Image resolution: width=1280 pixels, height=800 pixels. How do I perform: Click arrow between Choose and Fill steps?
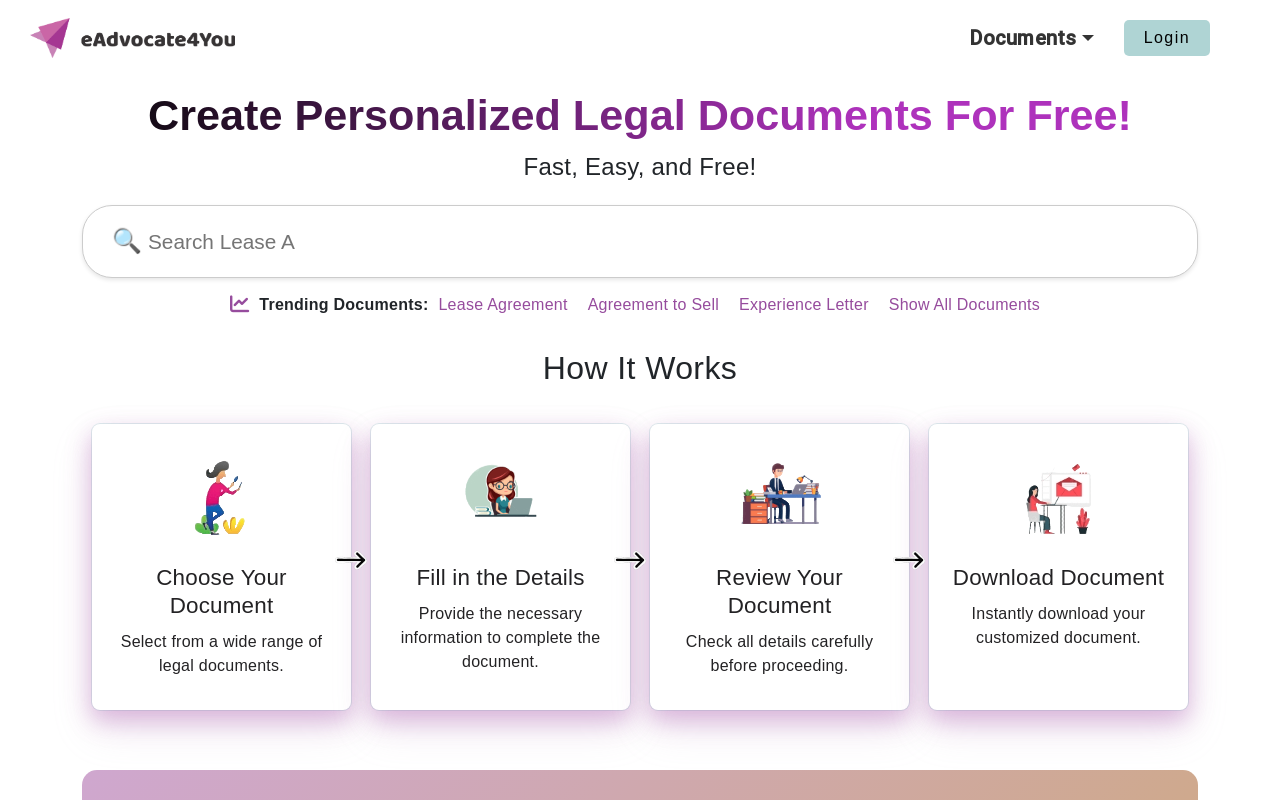point(351,560)
